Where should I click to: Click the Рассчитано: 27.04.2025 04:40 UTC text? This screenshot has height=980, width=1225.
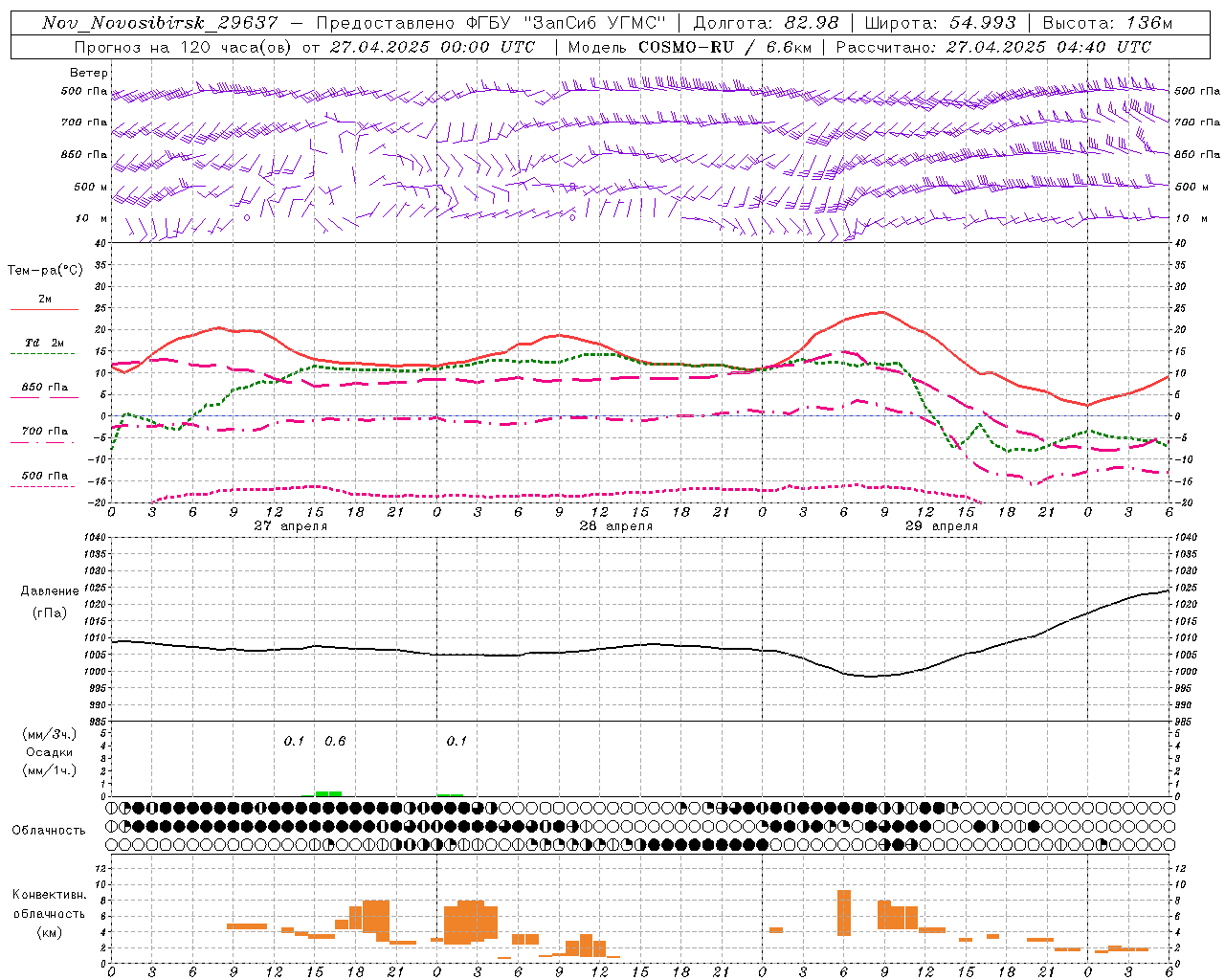pos(993,47)
